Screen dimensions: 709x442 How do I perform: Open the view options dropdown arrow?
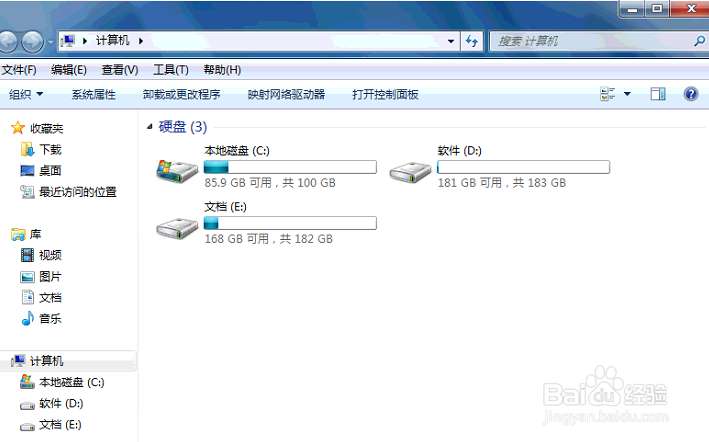coord(627,94)
